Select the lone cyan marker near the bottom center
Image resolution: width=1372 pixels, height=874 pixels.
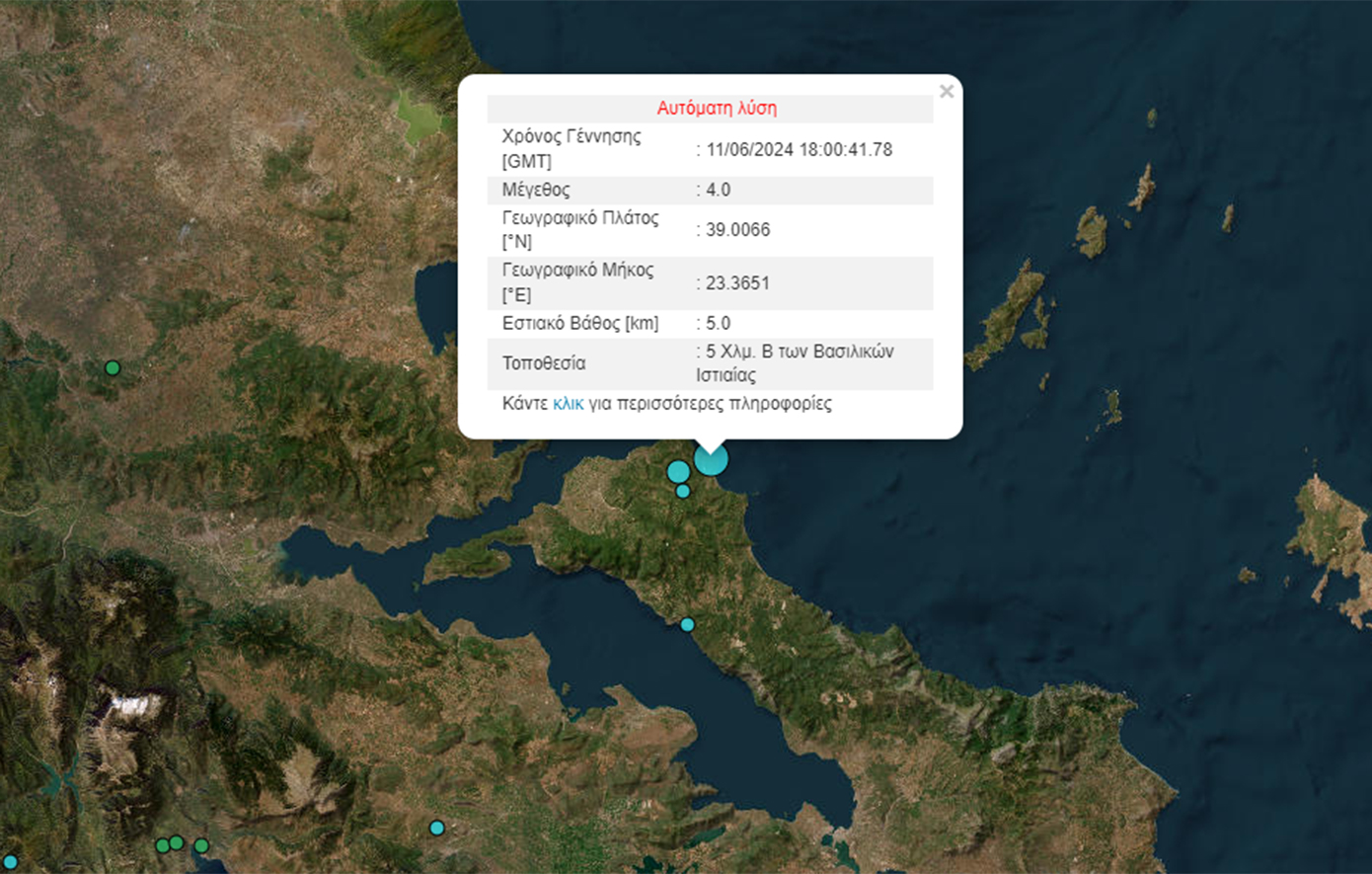[437, 828]
